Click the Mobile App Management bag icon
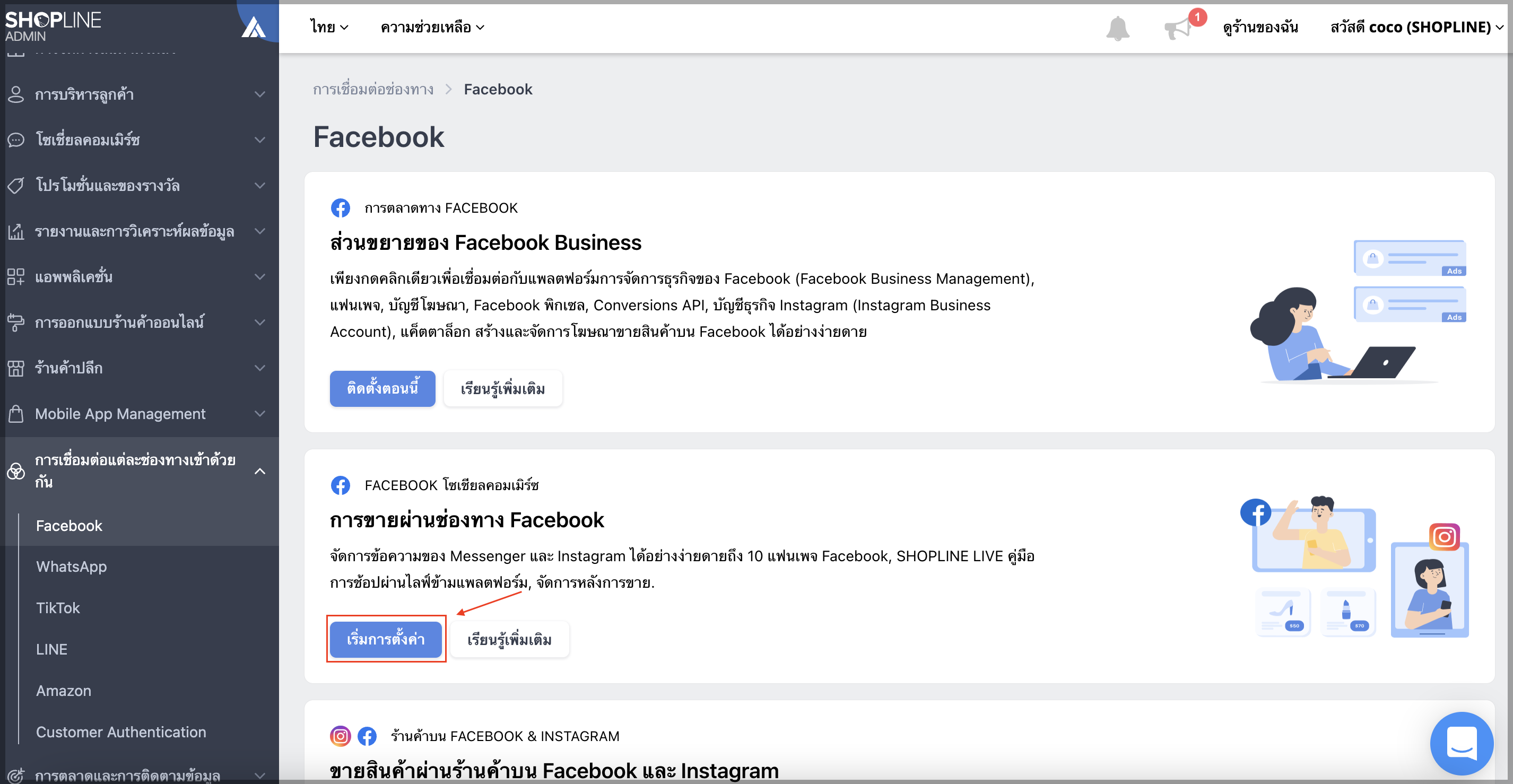 click(16, 413)
